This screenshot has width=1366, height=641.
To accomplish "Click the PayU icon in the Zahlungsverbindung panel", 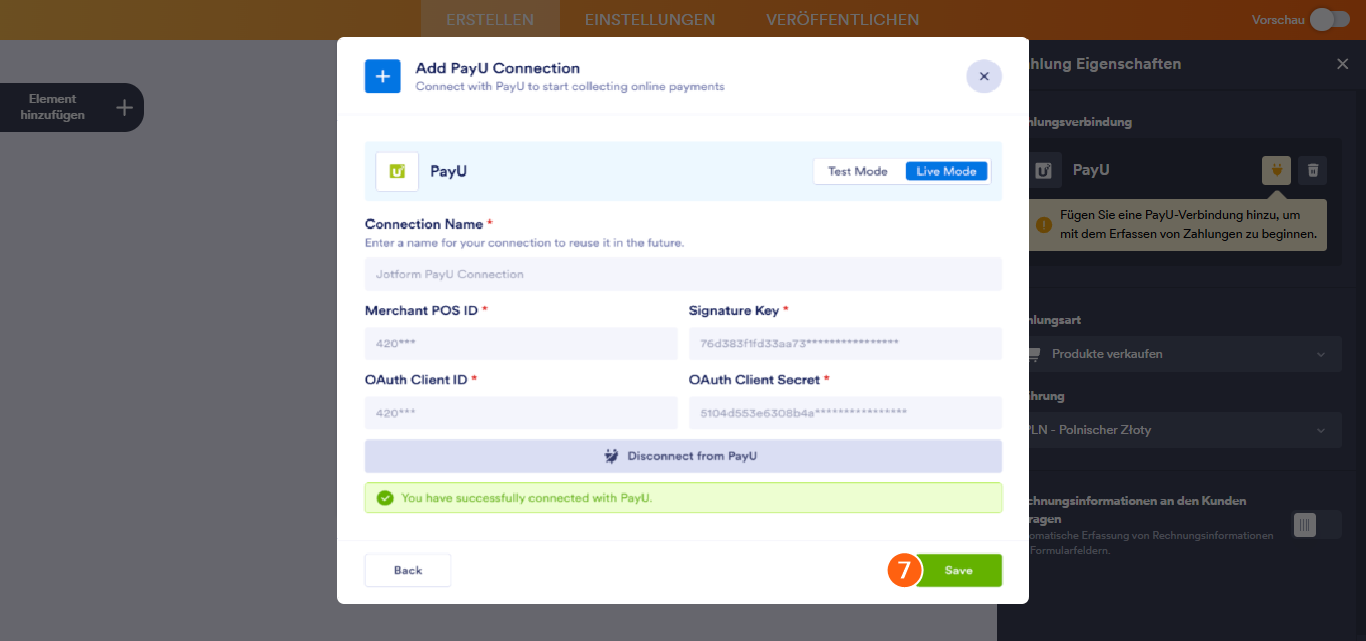I will (x=1043, y=170).
